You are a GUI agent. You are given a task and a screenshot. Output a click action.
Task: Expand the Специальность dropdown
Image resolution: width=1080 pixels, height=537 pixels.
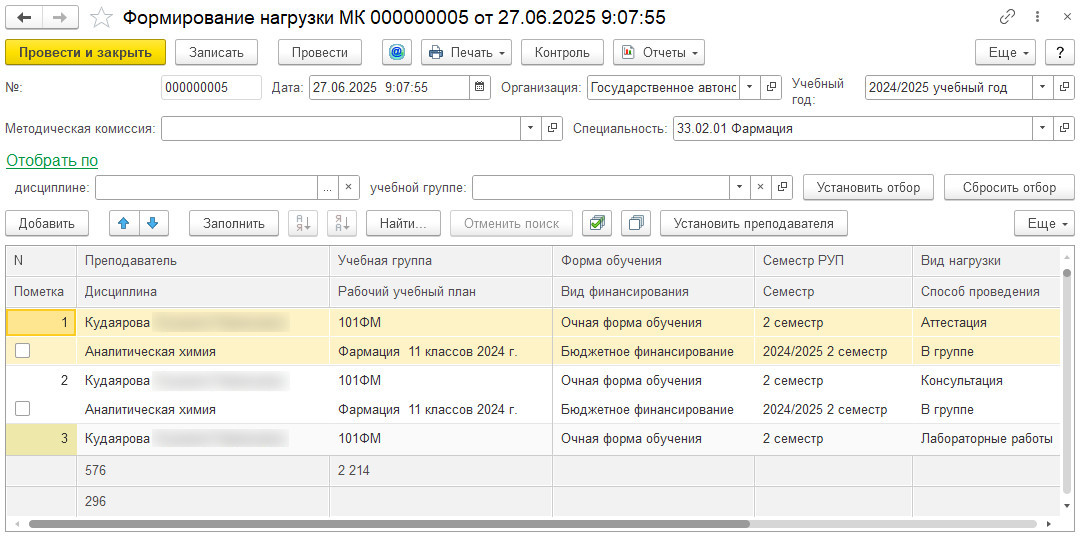click(x=1042, y=129)
